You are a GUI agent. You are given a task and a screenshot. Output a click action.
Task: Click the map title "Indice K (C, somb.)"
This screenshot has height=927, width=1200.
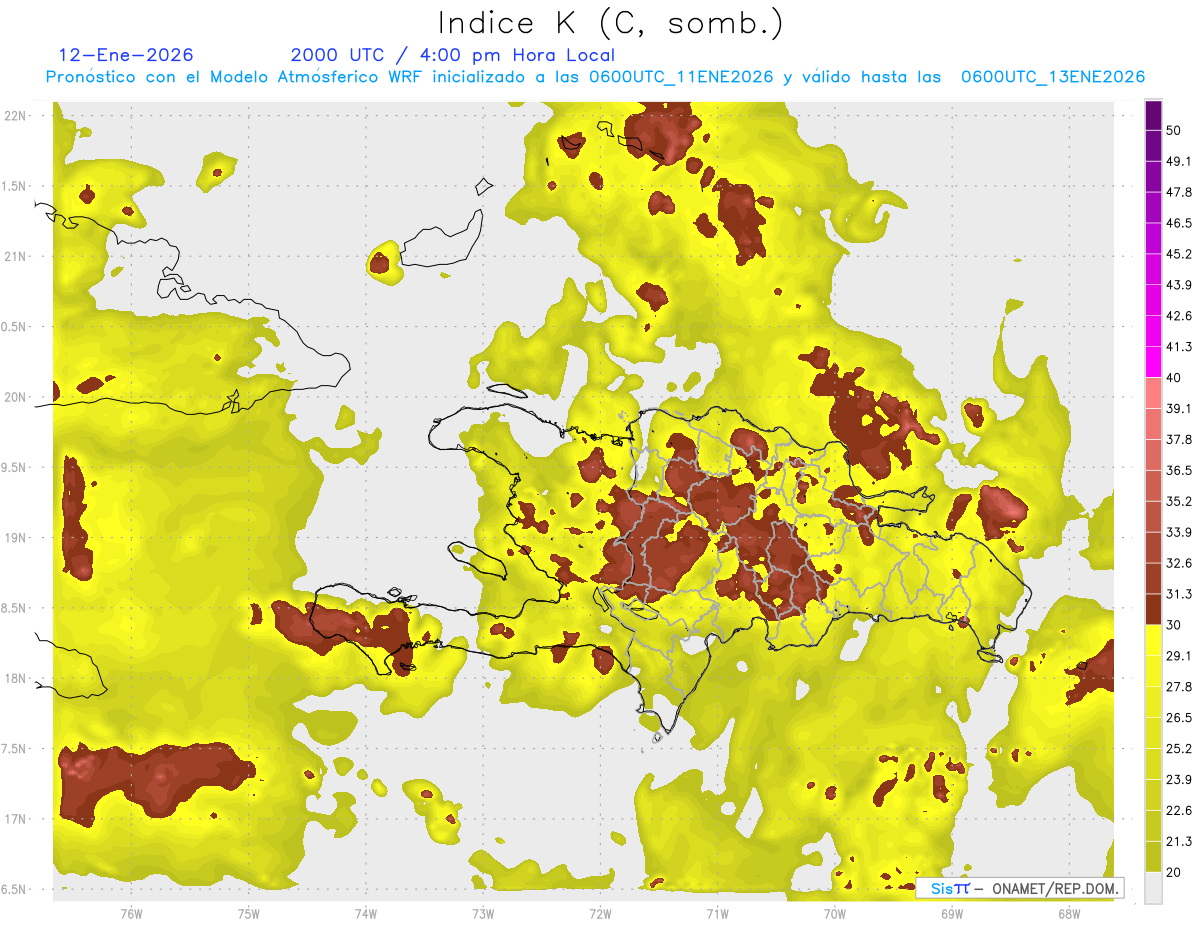pyautogui.click(x=610, y=23)
